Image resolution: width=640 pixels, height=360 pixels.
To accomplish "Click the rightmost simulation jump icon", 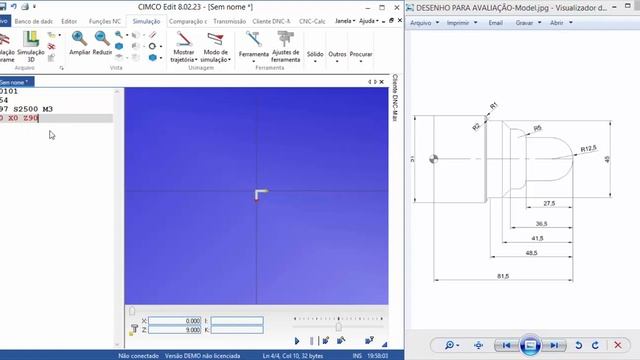I will 369,340.
